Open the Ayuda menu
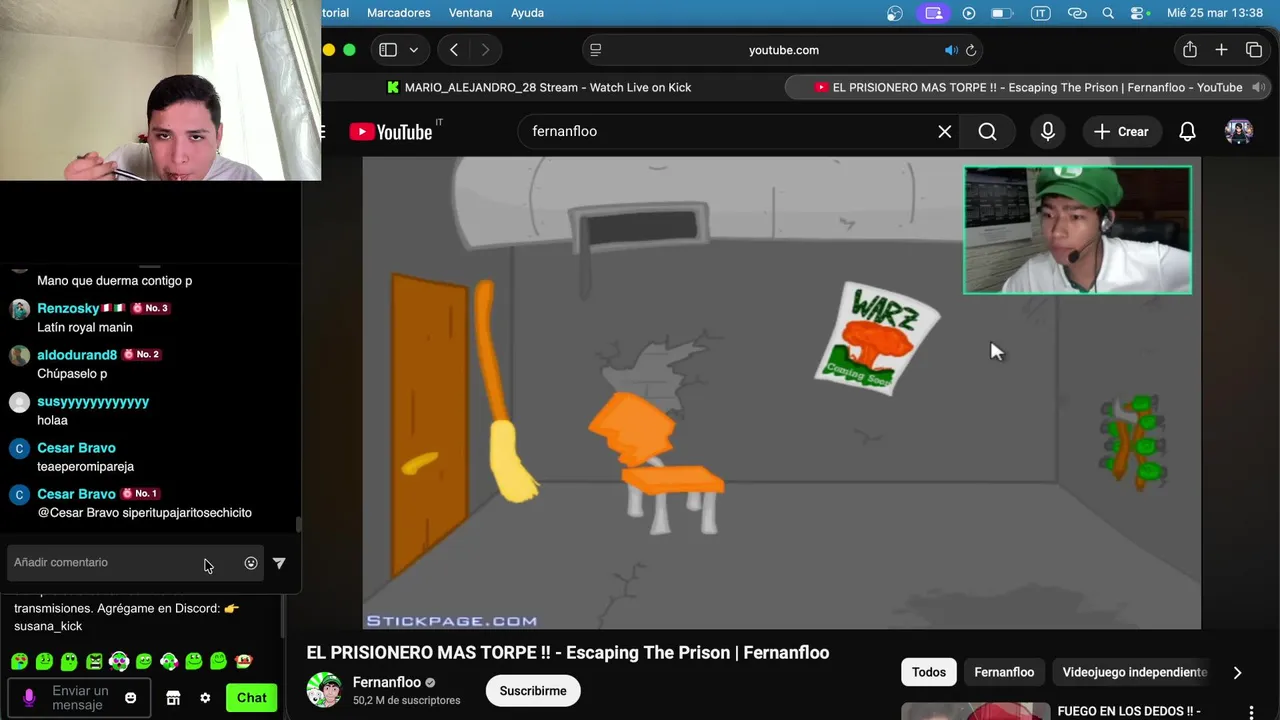This screenshot has height=720, width=1280. [527, 13]
